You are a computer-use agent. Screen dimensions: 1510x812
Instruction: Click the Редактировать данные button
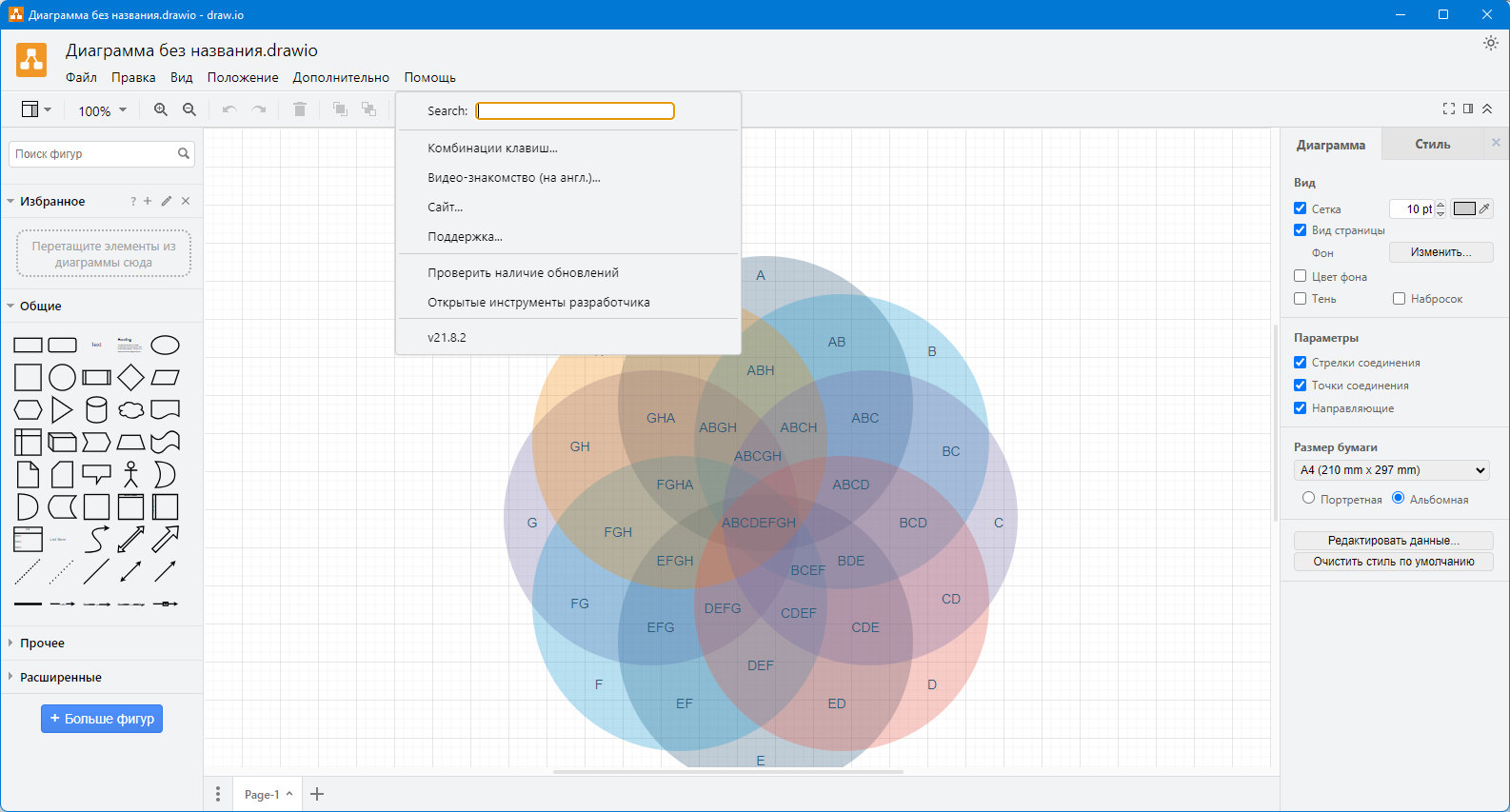click(1393, 541)
